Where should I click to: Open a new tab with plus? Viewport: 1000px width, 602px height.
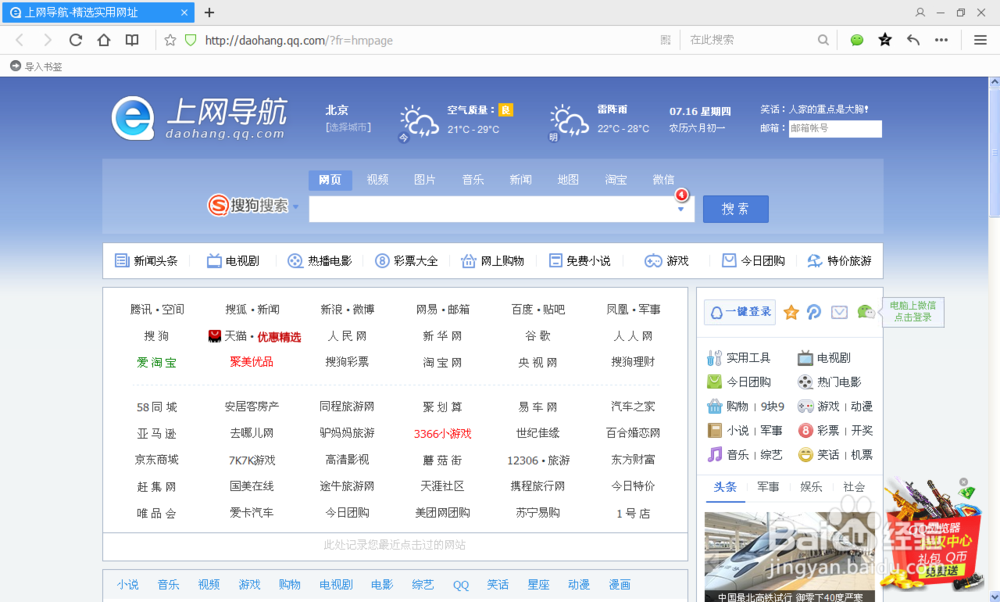(209, 12)
